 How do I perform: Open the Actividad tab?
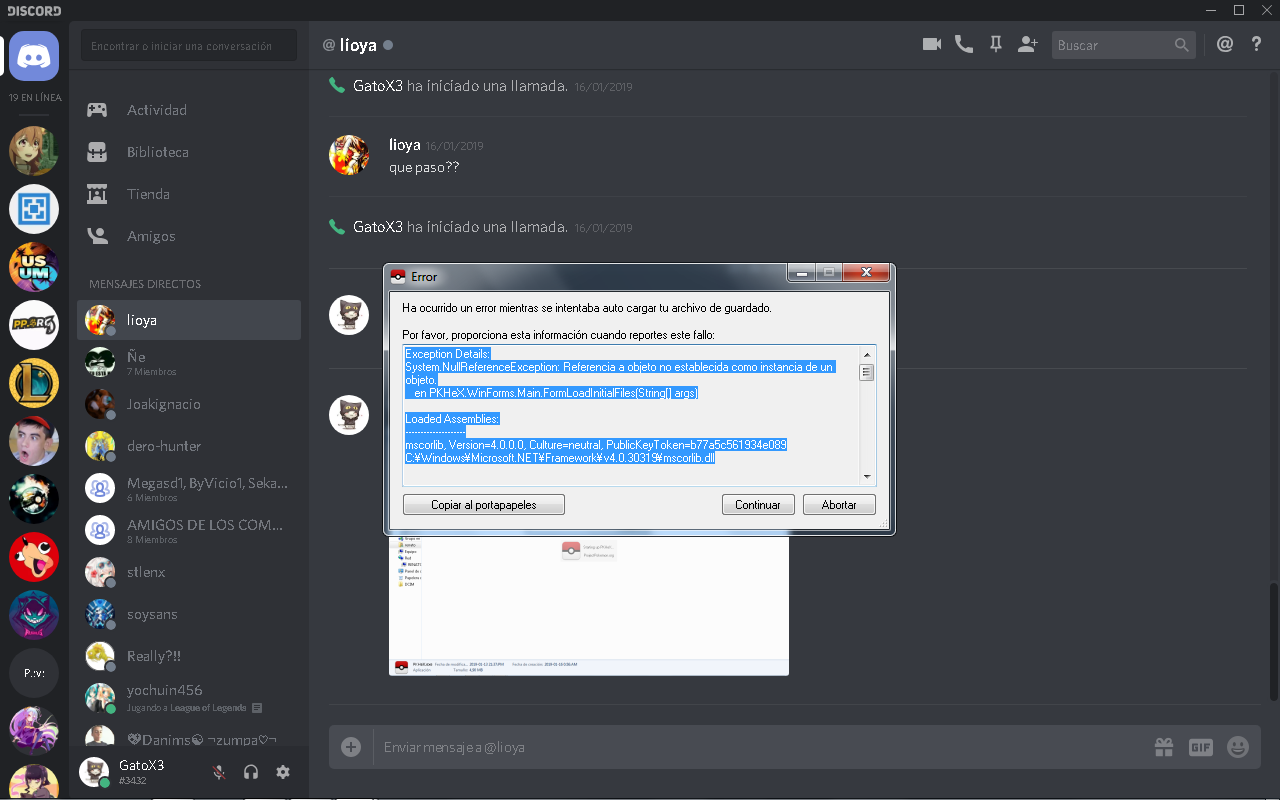pos(157,110)
